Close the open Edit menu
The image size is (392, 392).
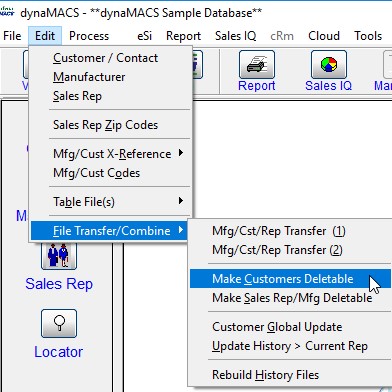45,36
